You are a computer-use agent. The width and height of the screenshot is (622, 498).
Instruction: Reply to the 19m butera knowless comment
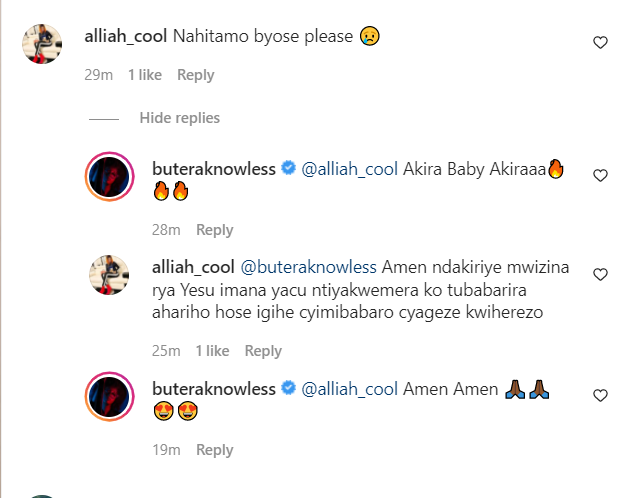coord(215,450)
